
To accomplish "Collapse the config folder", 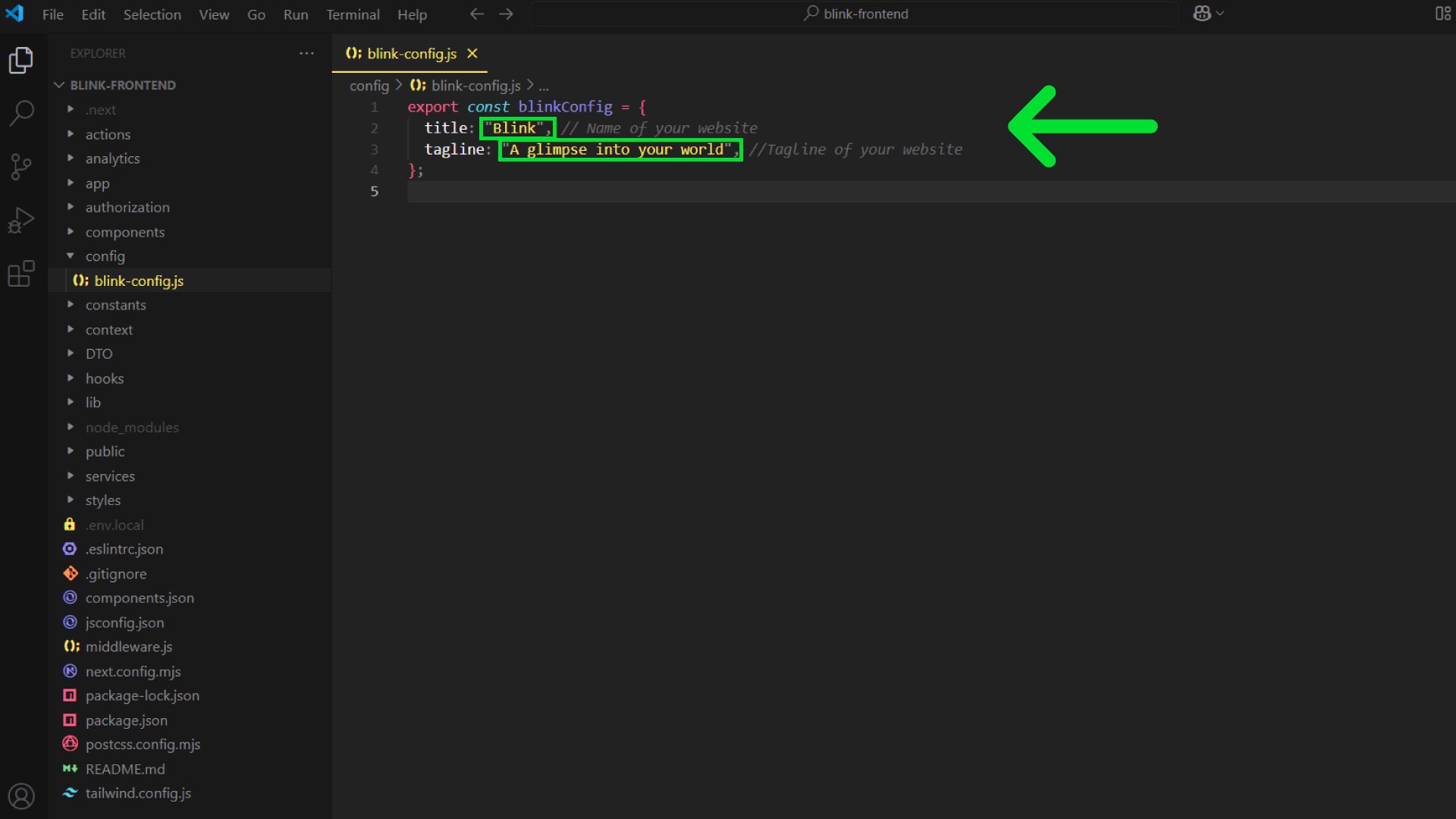I will coord(105,256).
